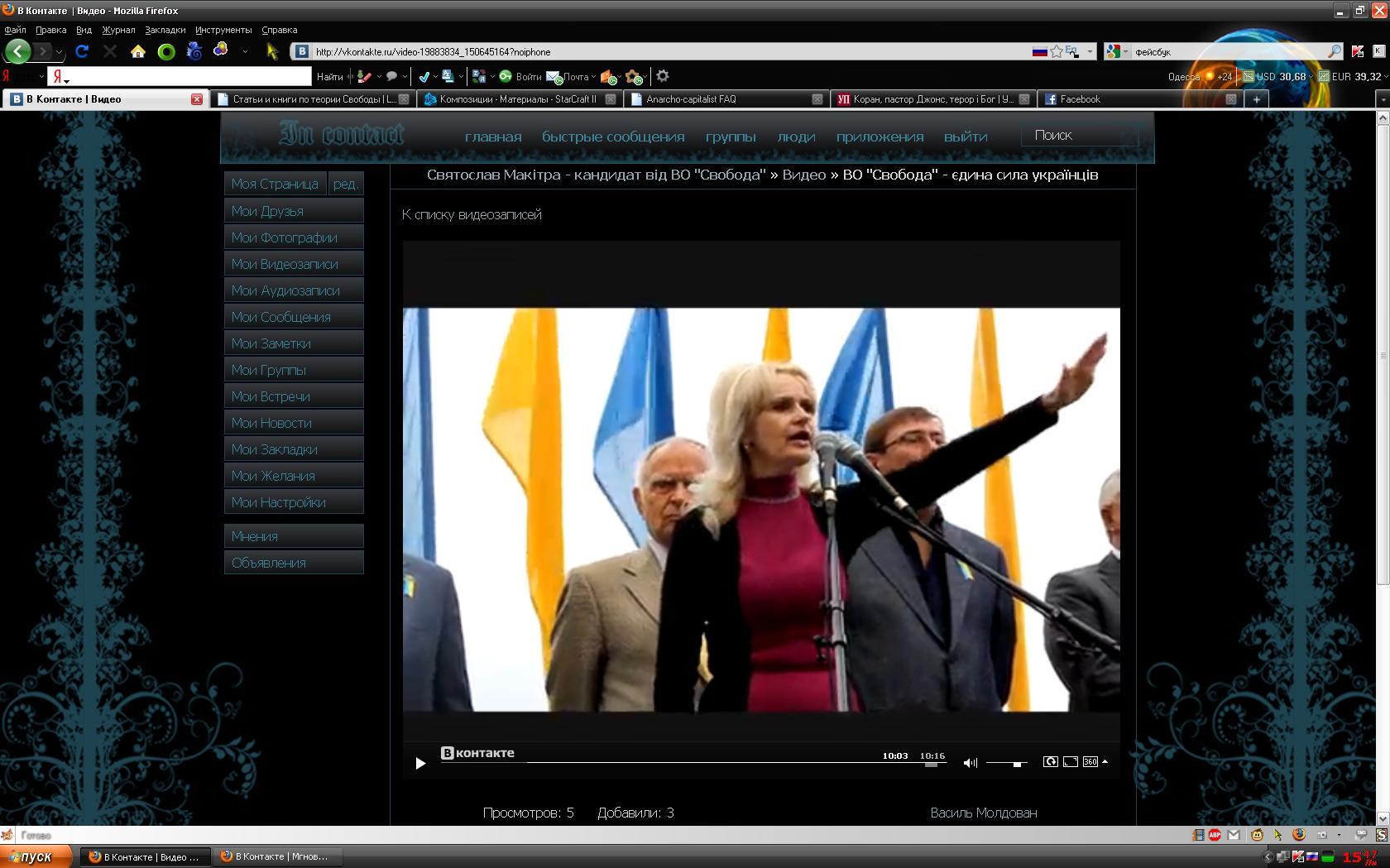1390x868 pixels.
Task: Click the camera screenshot icon in status bar
Action: click(1321, 835)
